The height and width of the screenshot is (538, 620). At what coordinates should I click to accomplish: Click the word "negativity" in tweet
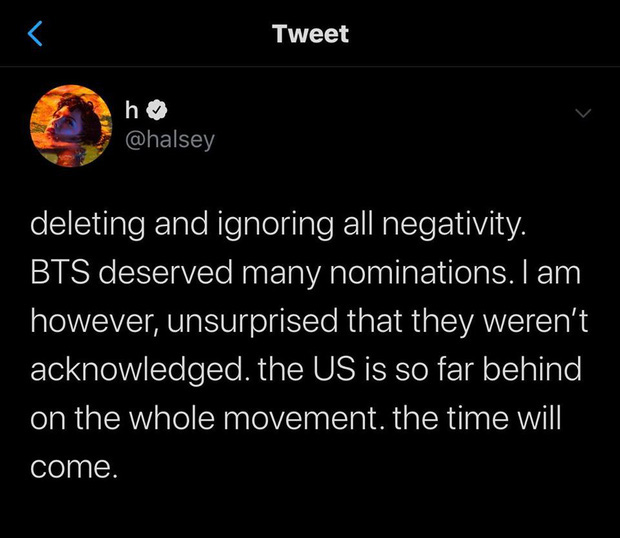pos(454,224)
